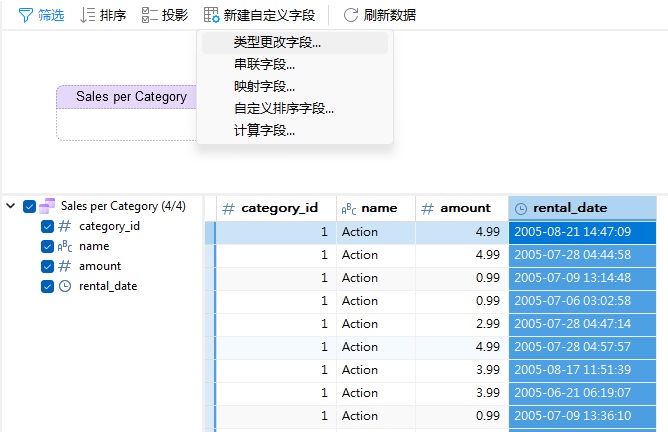
Task: Click the ABC text icon beside name in tree
Action: point(64,246)
